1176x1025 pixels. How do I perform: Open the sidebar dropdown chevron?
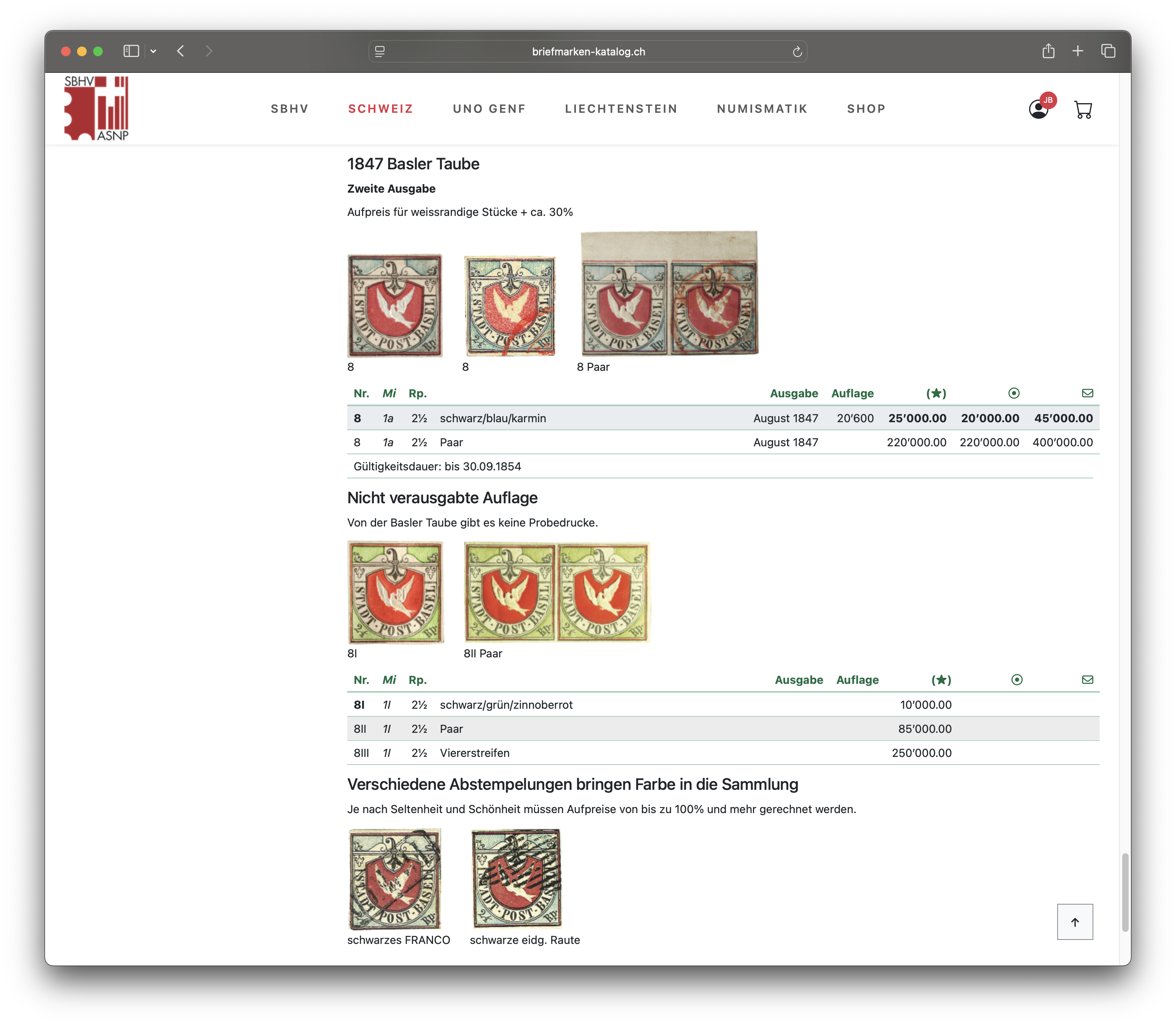click(153, 51)
